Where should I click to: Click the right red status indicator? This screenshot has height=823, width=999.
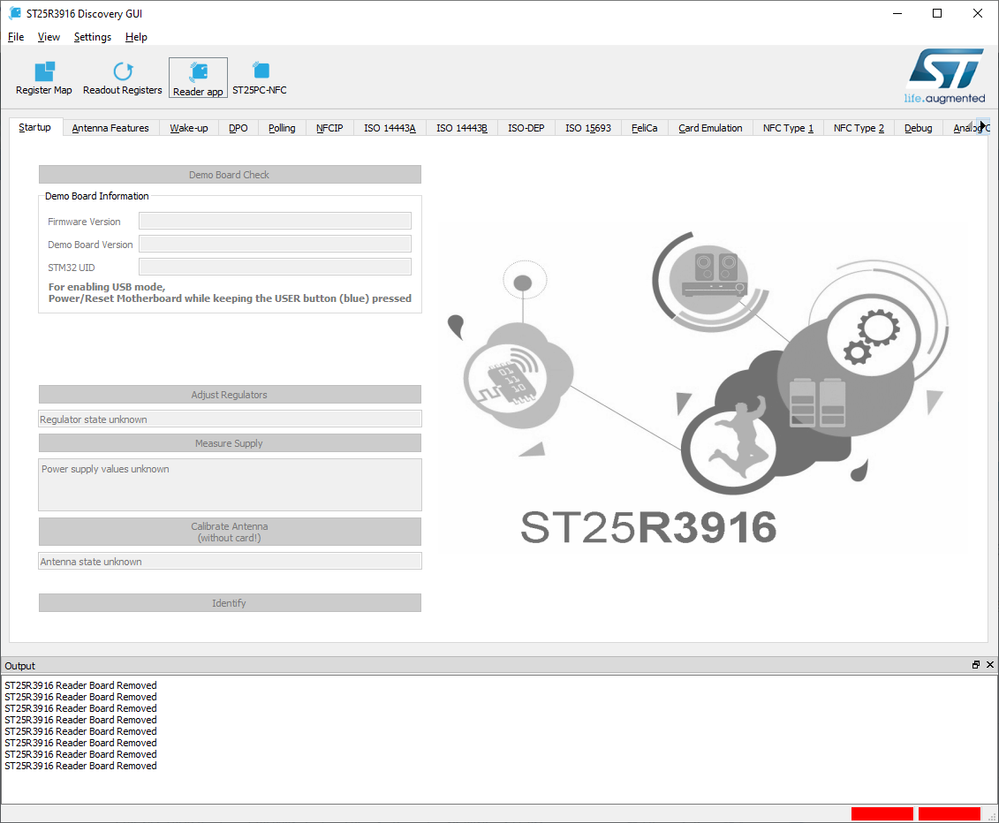click(x=949, y=814)
